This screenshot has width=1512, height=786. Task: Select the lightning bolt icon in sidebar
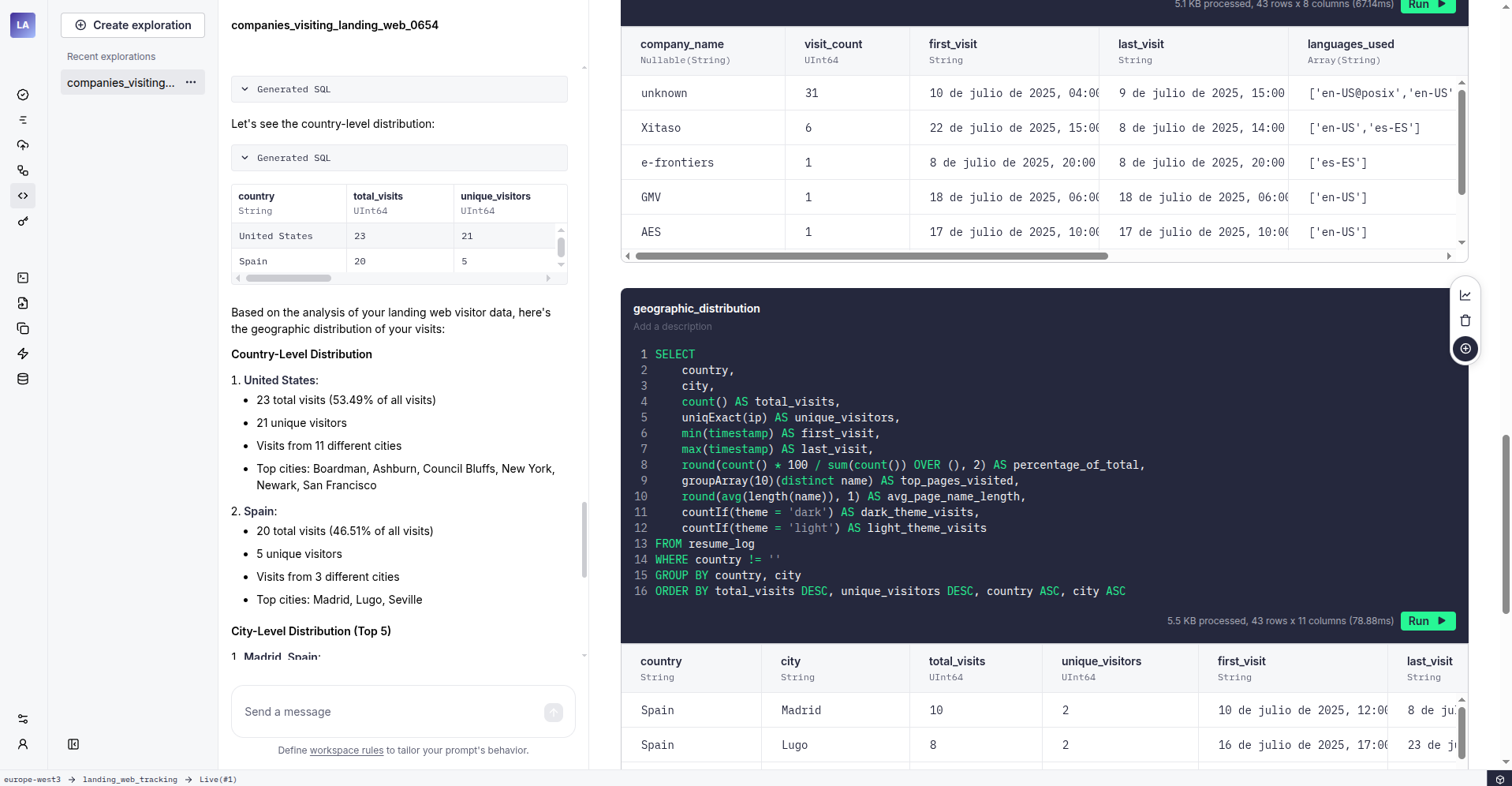point(23,354)
